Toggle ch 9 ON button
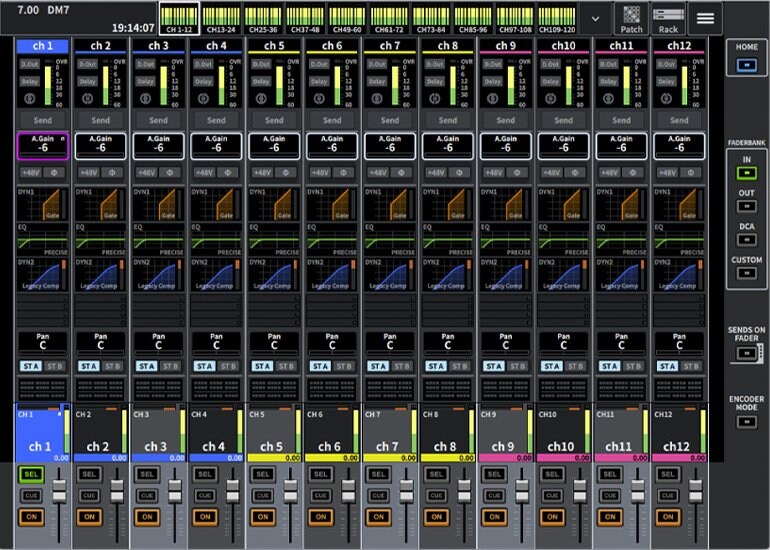Screen dimensions: 770x550 (x=494, y=517)
